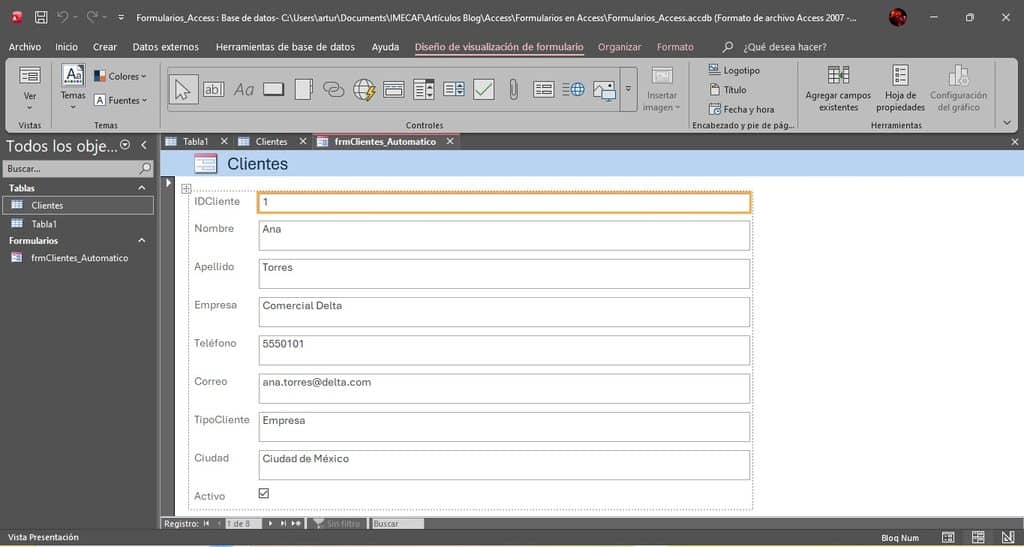Open the navigation pane filter menu

[125, 145]
